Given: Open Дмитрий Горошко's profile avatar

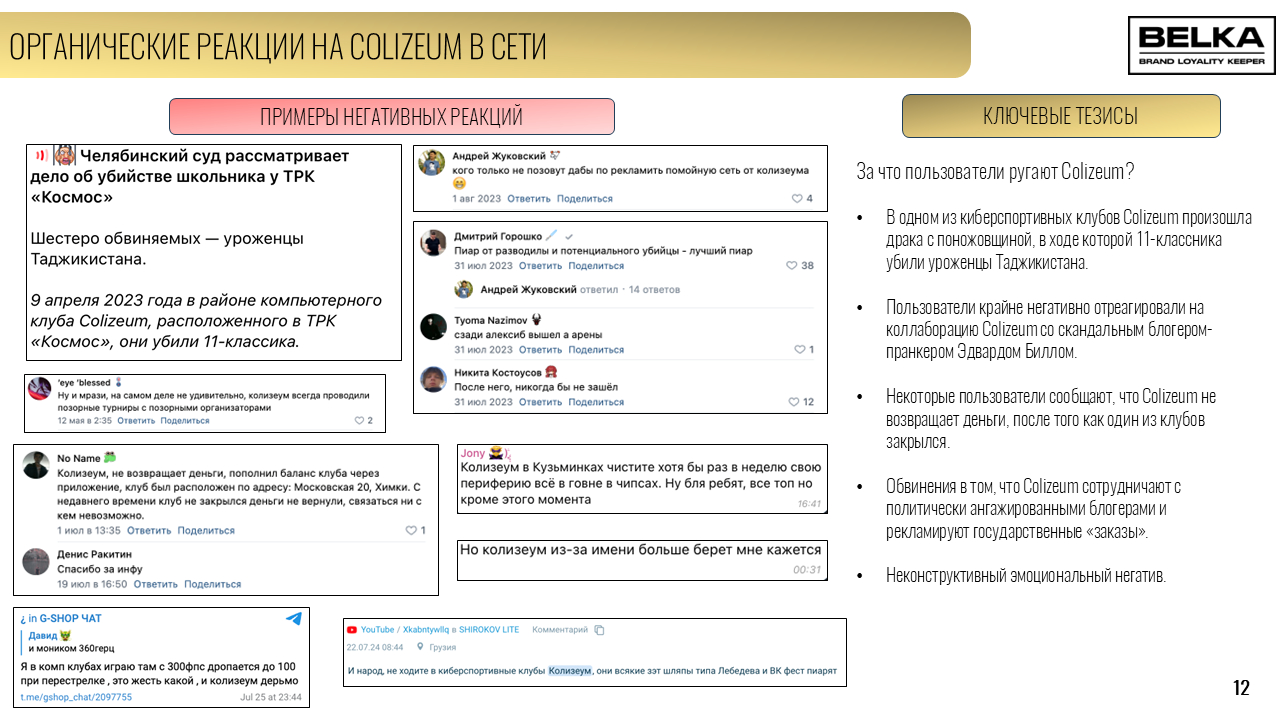Looking at the screenshot, I should 433,243.
